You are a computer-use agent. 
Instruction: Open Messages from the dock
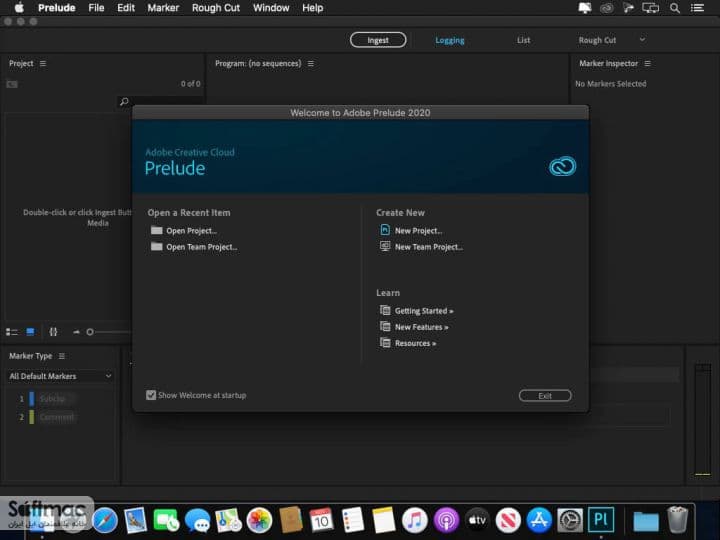tap(197, 521)
